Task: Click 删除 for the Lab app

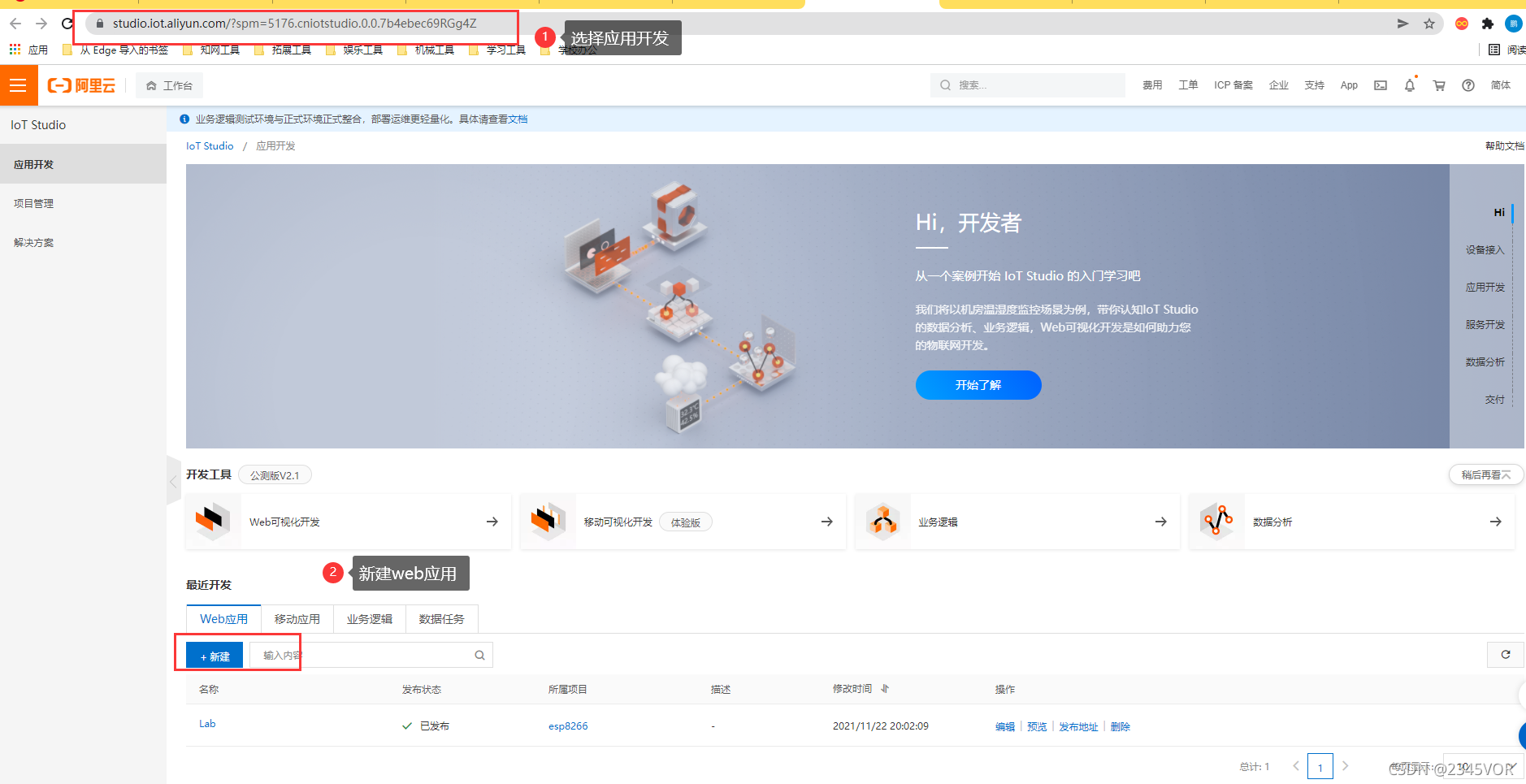Action: click(x=1121, y=727)
